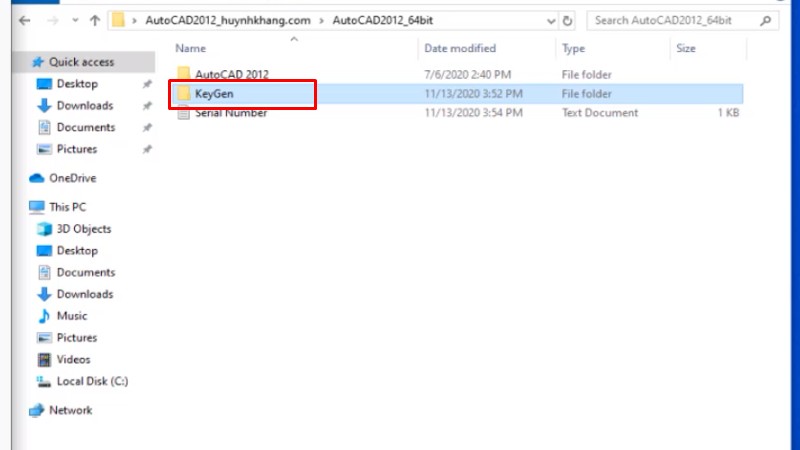Image resolution: width=800 pixels, height=450 pixels.
Task: Refresh the current folder view
Action: 568,20
